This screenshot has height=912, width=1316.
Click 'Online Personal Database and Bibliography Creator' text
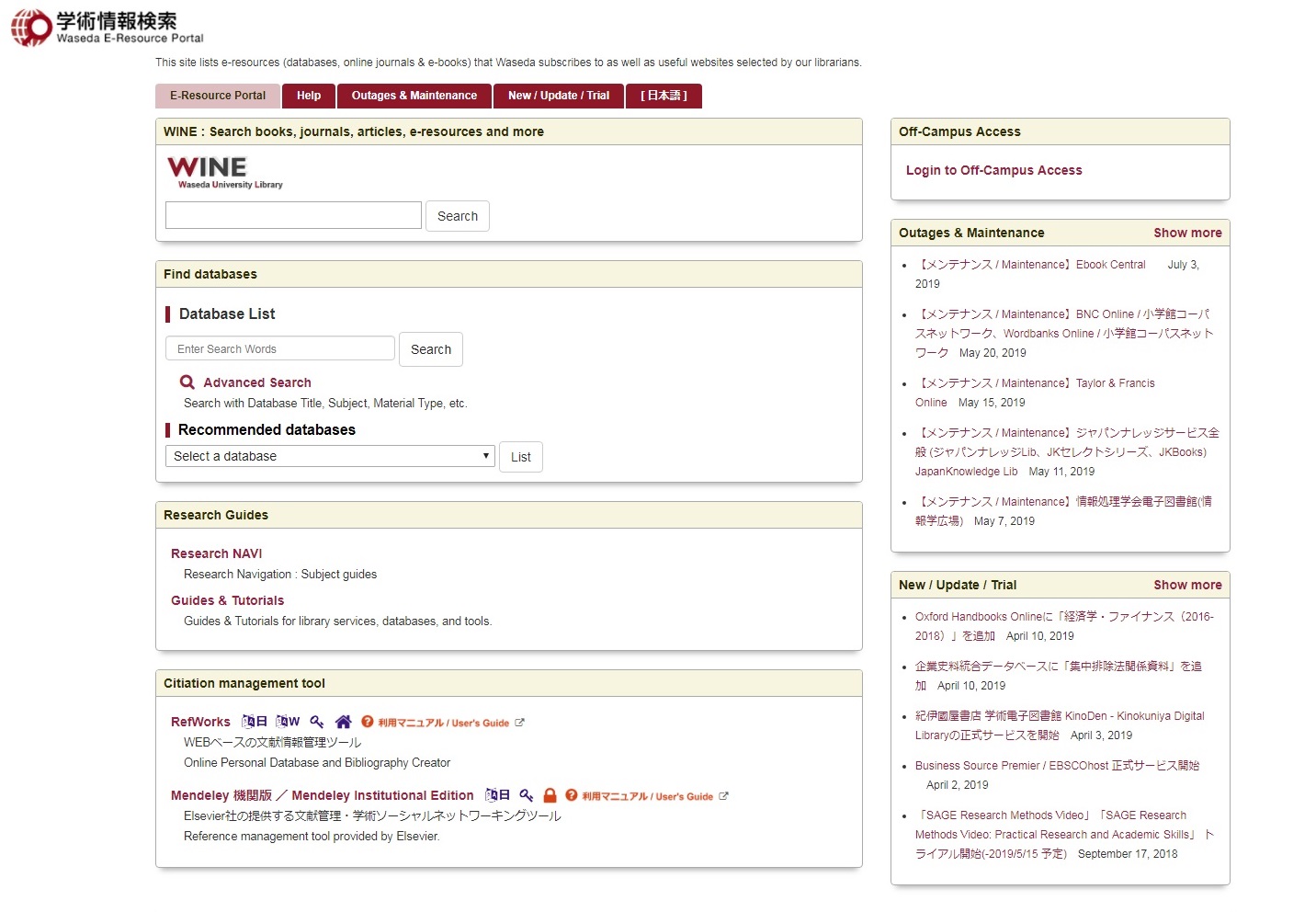[x=317, y=762]
